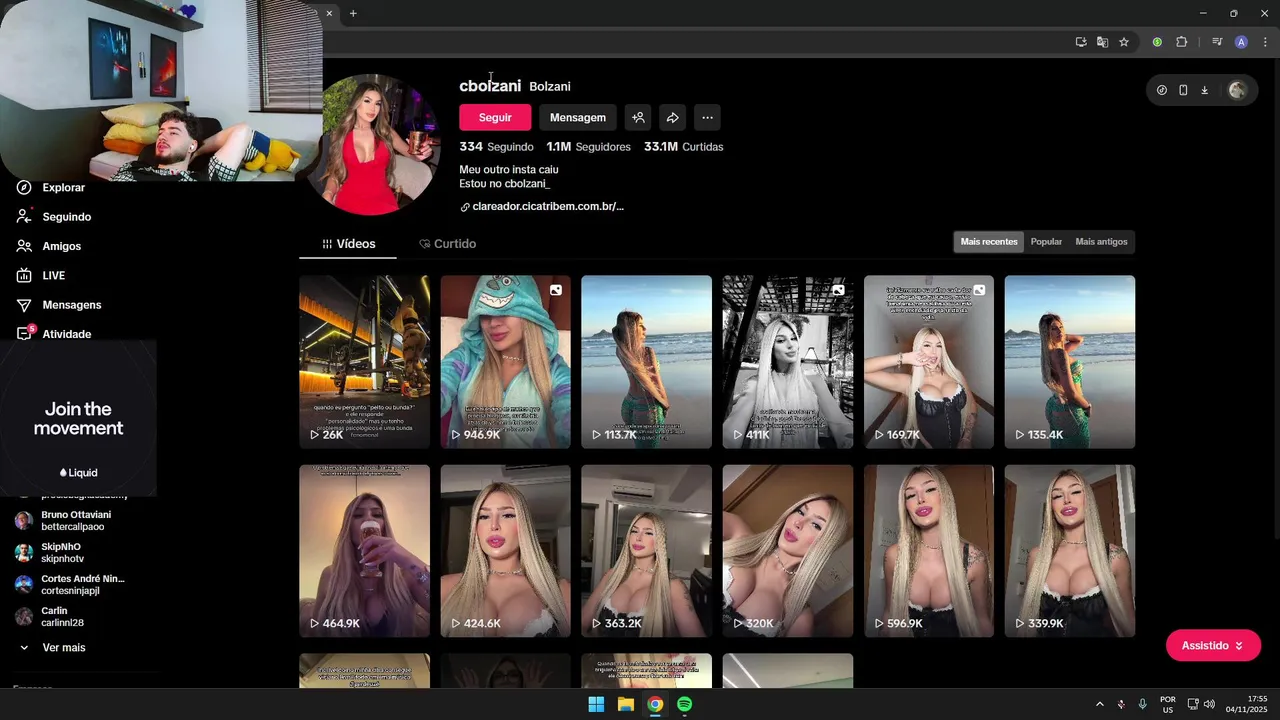The height and width of the screenshot is (720, 1280).
Task: Open the LIVE section in sidebar
Action: 53,275
